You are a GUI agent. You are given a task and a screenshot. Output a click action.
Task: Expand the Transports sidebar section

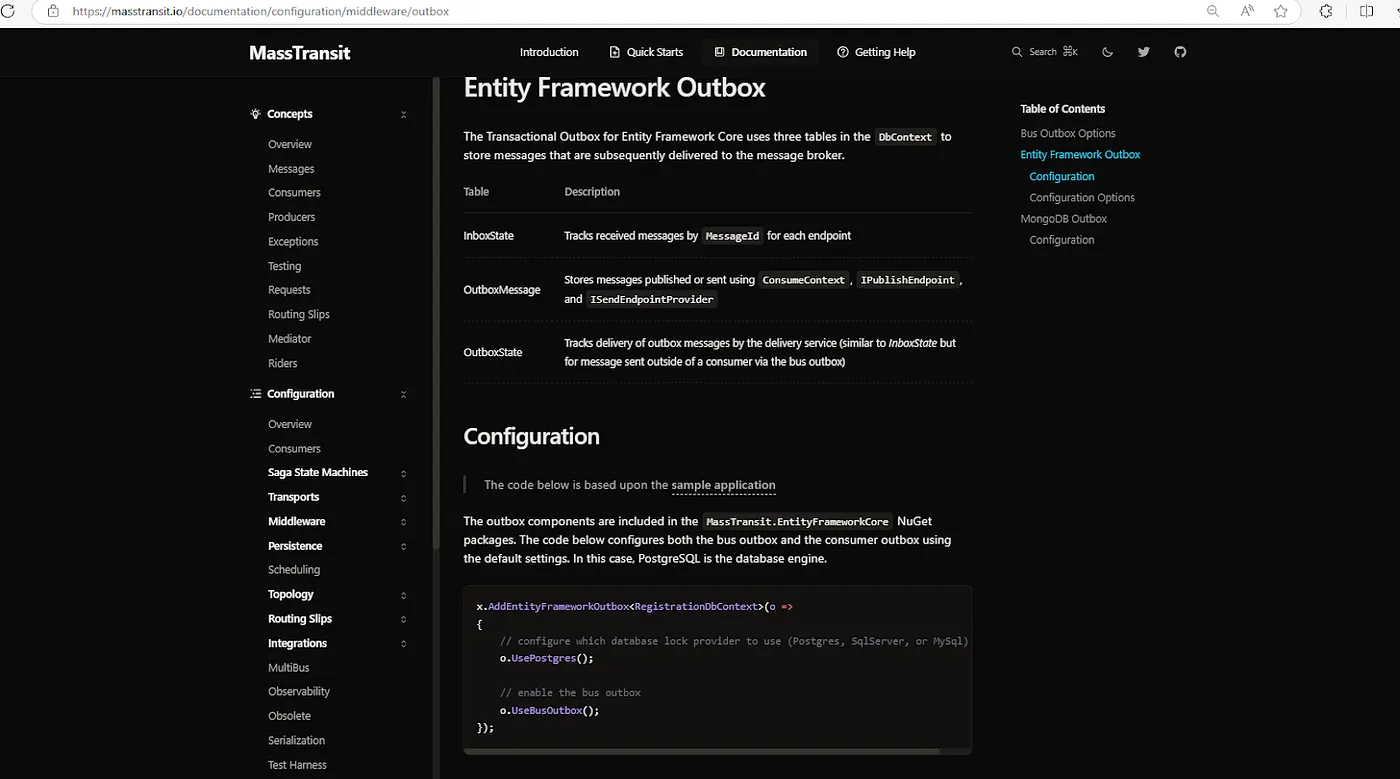403,498
